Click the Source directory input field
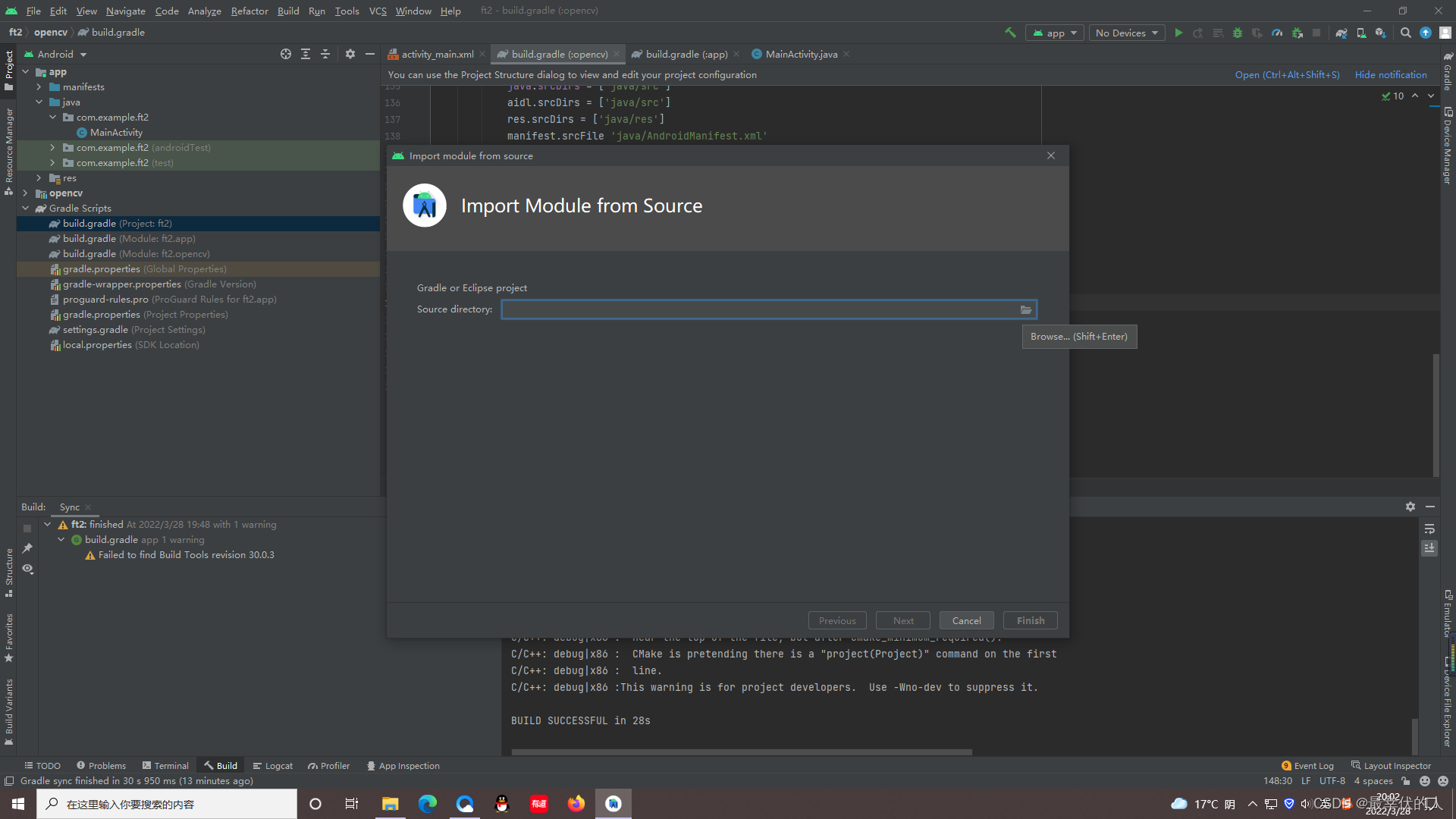The height and width of the screenshot is (819, 1456). tap(758, 309)
